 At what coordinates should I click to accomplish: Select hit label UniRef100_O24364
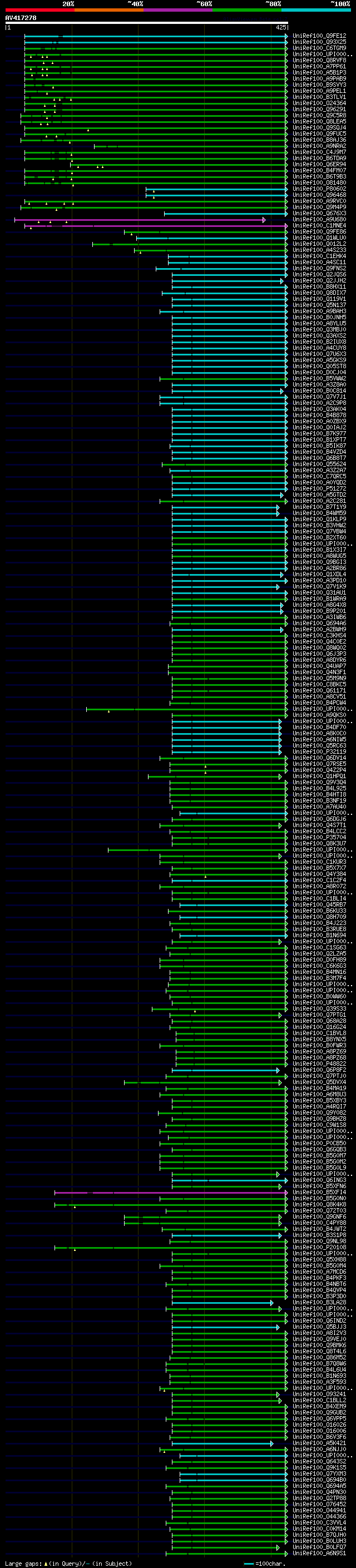319,103
